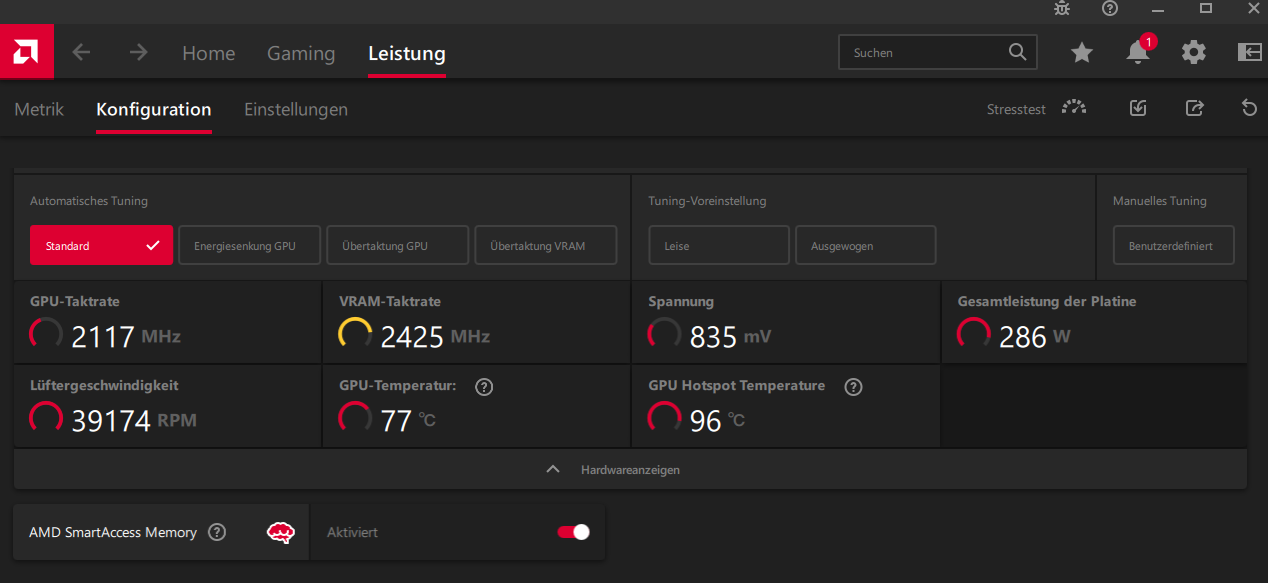Viewport: 1268px width, 583px height.
Task: Click the export profile icon
Action: (x=1194, y=108)
